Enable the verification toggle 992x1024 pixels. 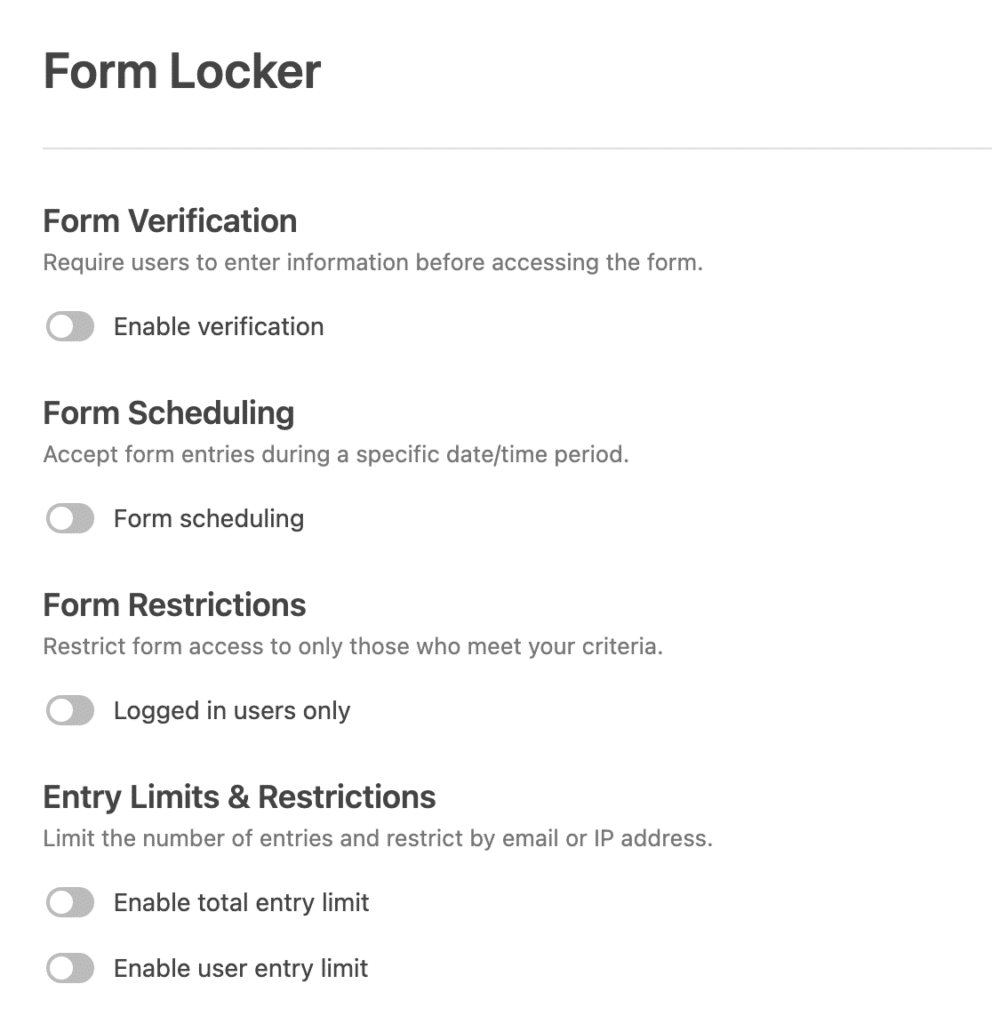tap(70, 326)
